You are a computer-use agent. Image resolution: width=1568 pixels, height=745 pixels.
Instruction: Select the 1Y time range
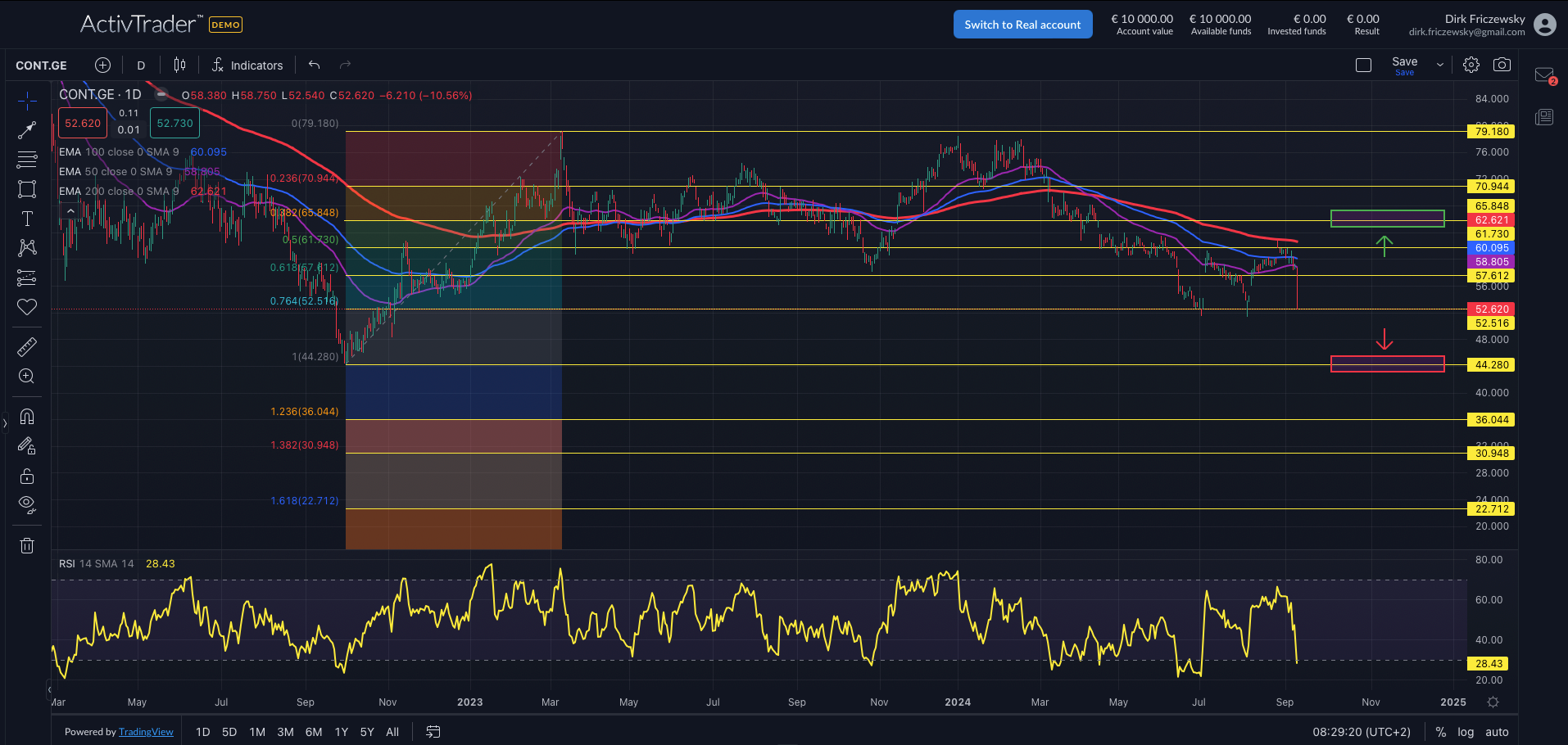342,732
